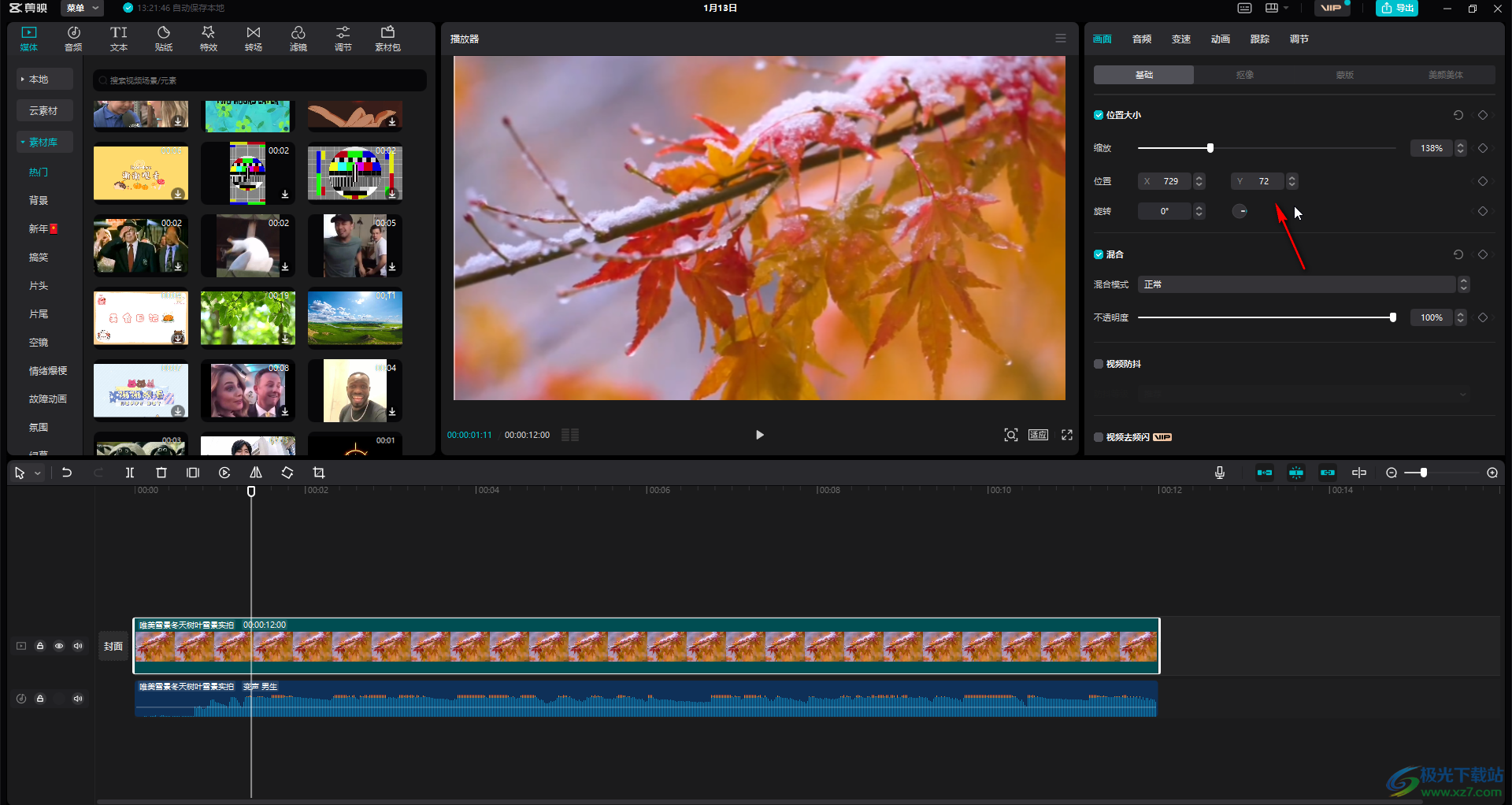This screenshot has height=805, width=1512.
Task: Click the split clip tool
Action: 130,473
